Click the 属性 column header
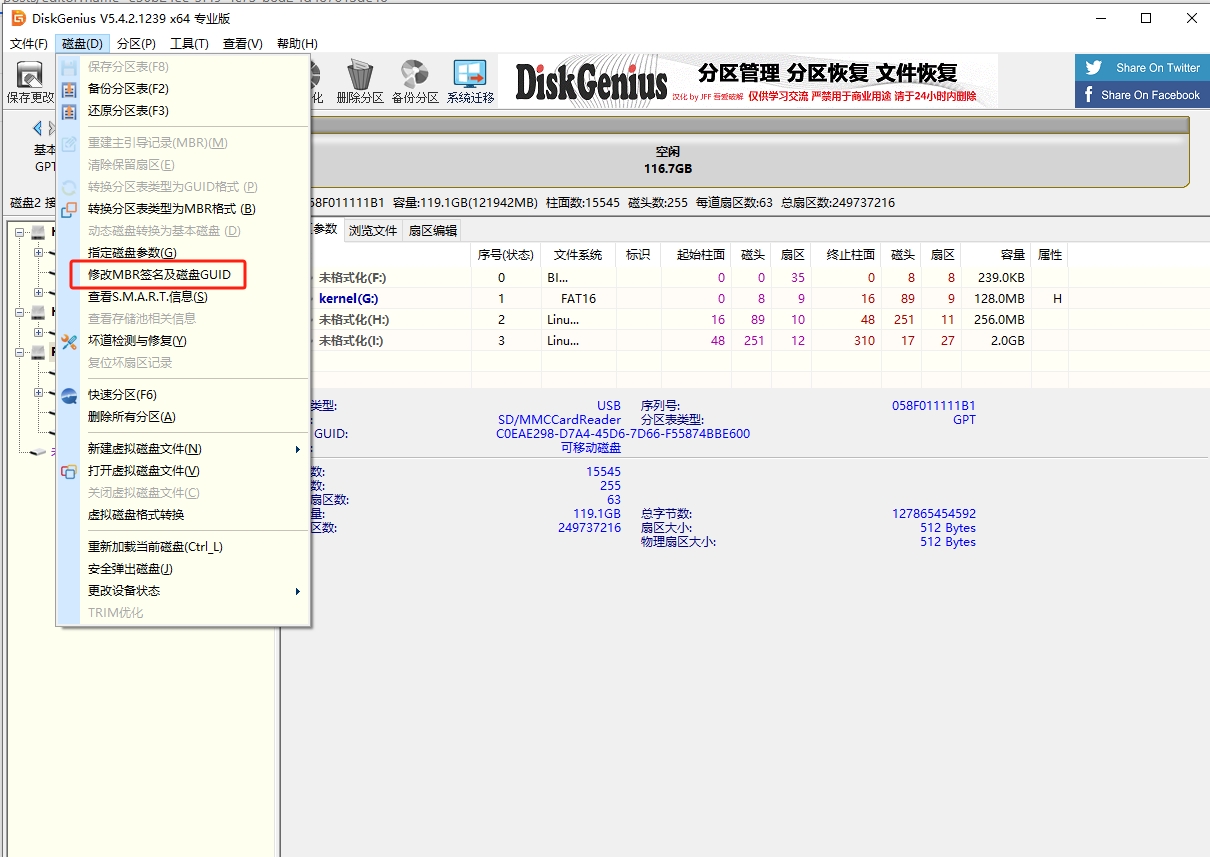 (x=1050, y=255)
